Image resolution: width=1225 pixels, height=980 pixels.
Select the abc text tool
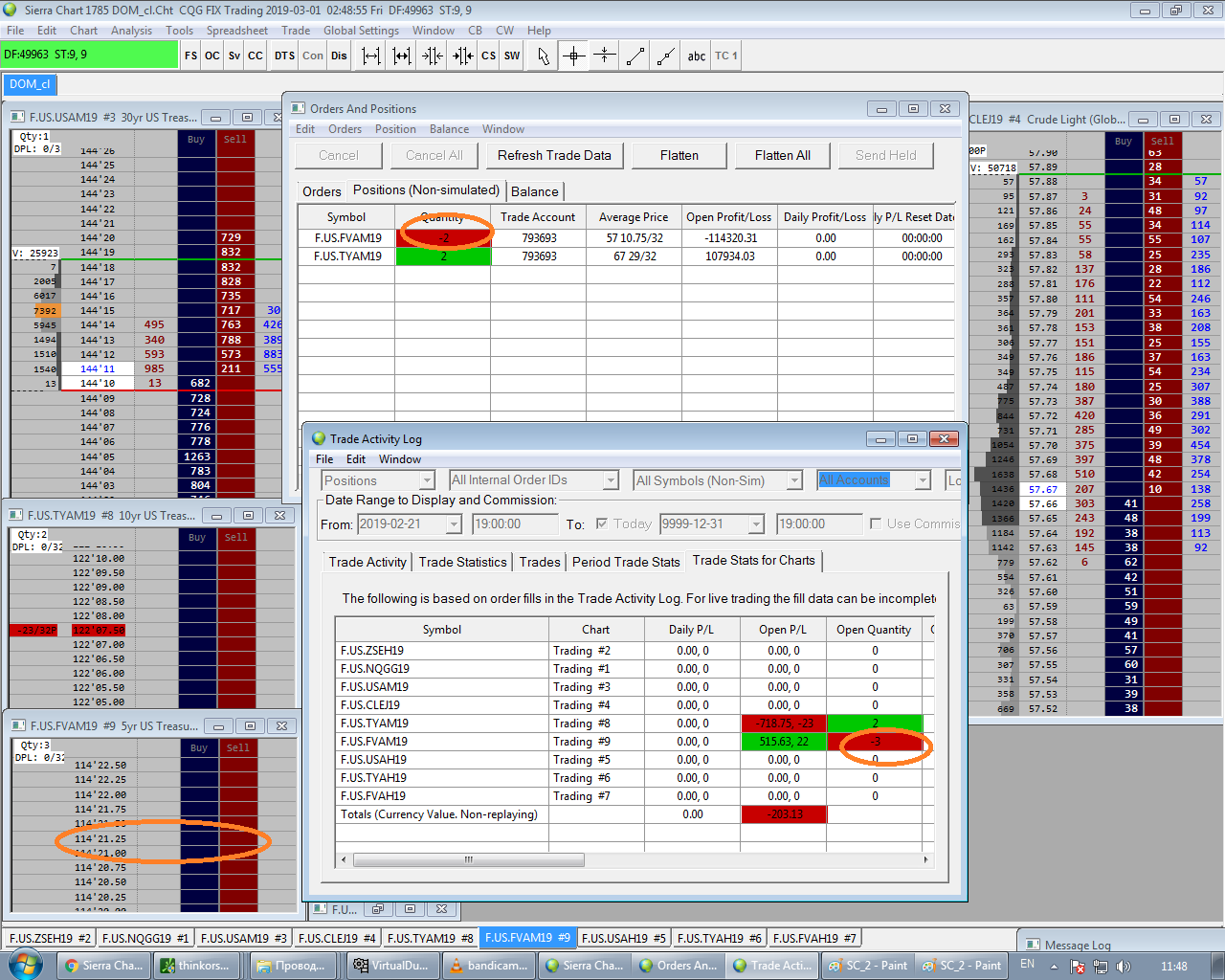pos(696,56)
